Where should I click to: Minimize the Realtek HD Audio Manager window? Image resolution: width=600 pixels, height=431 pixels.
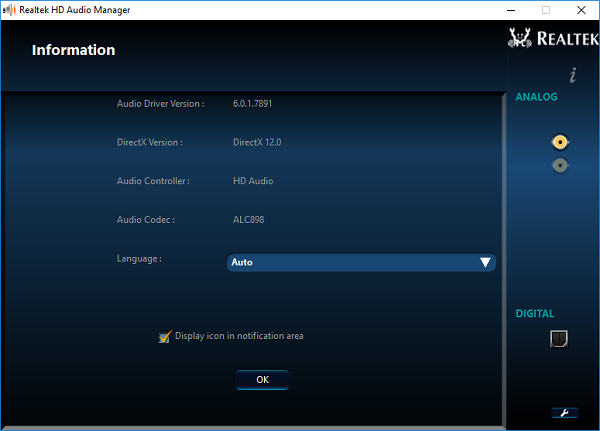[x=511, y=10]
